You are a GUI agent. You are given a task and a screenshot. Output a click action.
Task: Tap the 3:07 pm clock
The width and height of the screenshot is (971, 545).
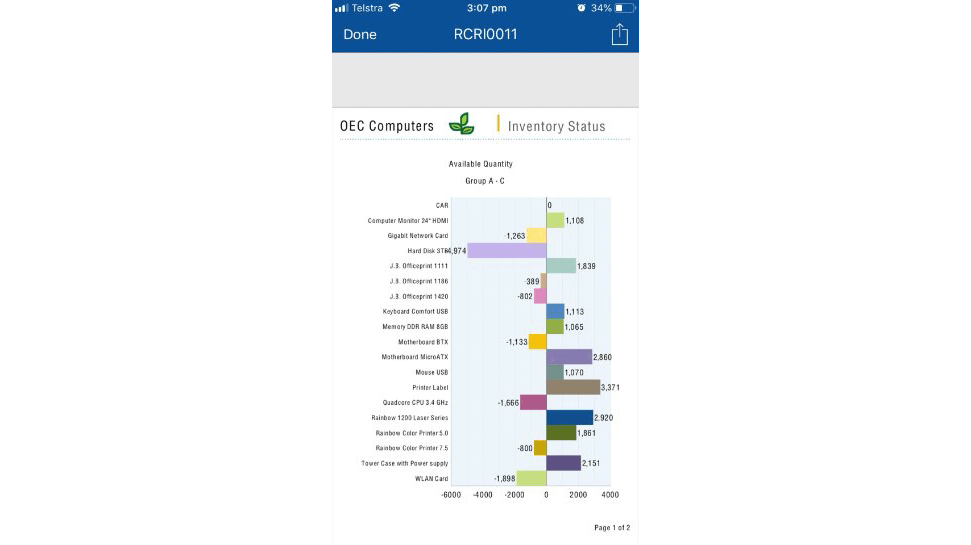(487, 8)
